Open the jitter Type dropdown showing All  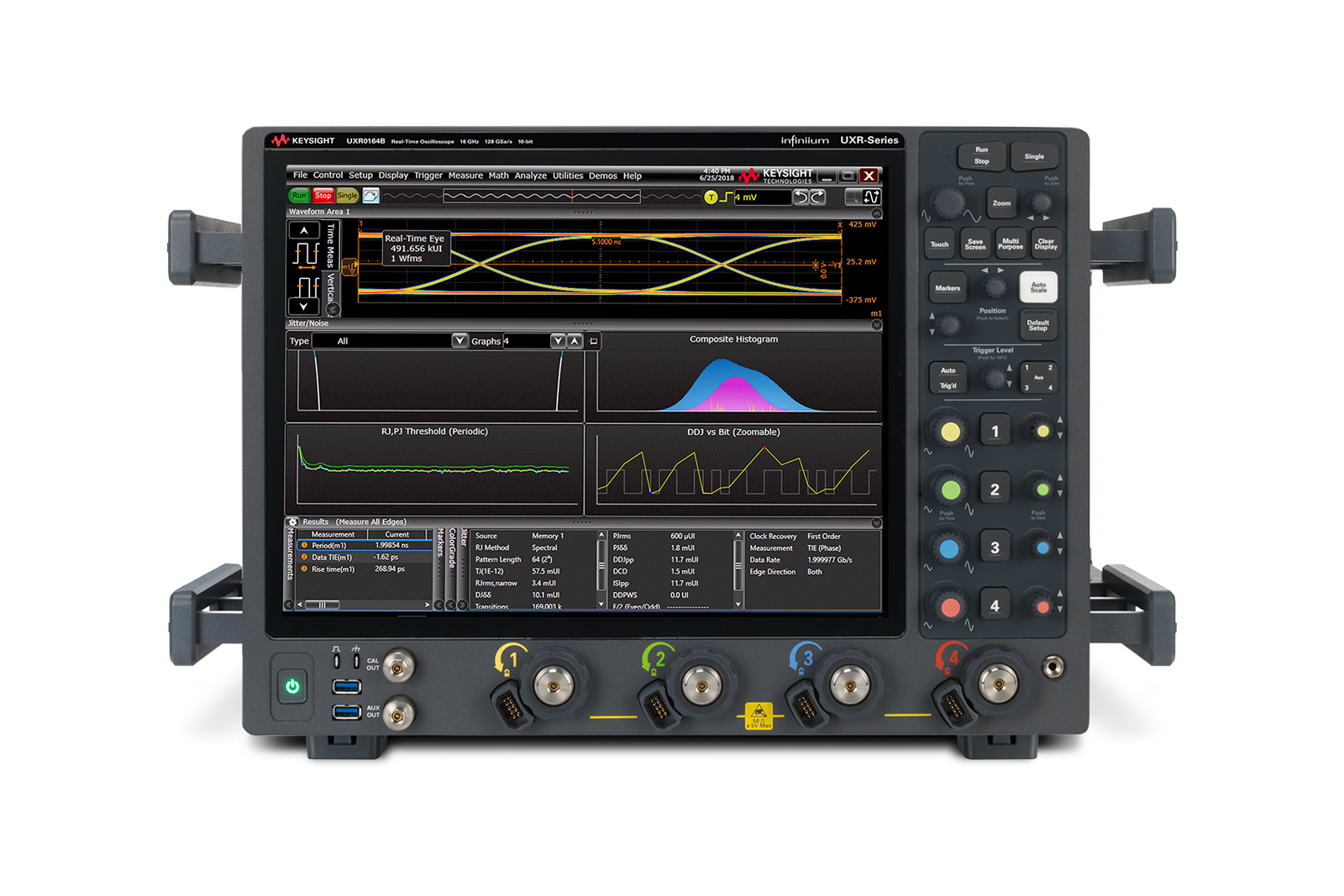(x=459, y=341)
